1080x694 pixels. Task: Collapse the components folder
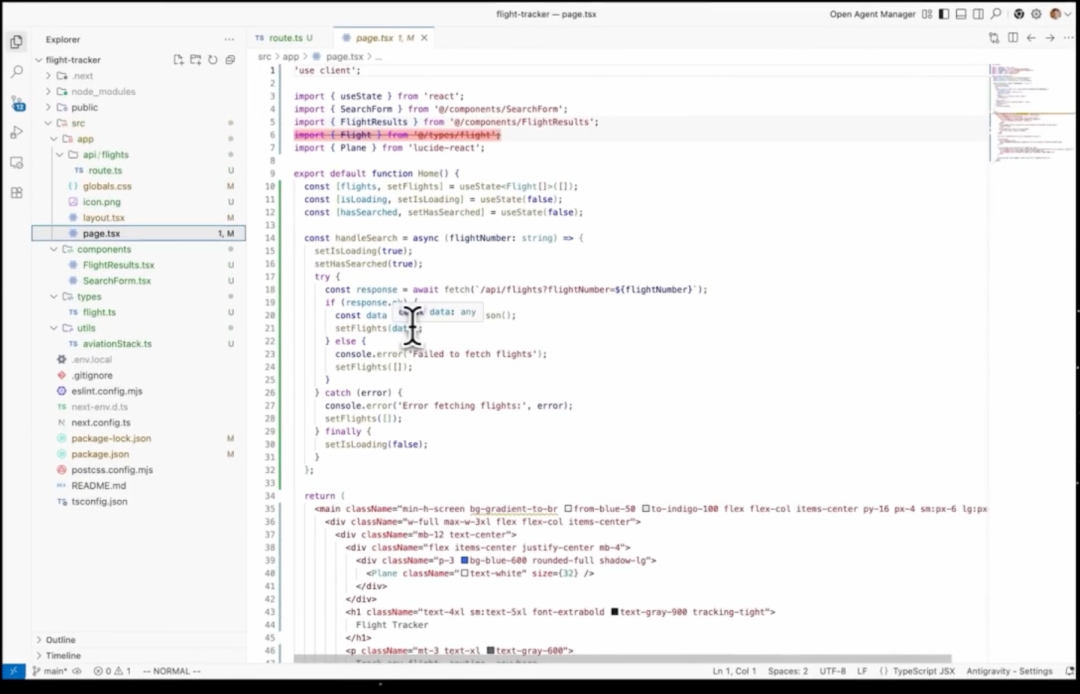[x=54, y=249]
